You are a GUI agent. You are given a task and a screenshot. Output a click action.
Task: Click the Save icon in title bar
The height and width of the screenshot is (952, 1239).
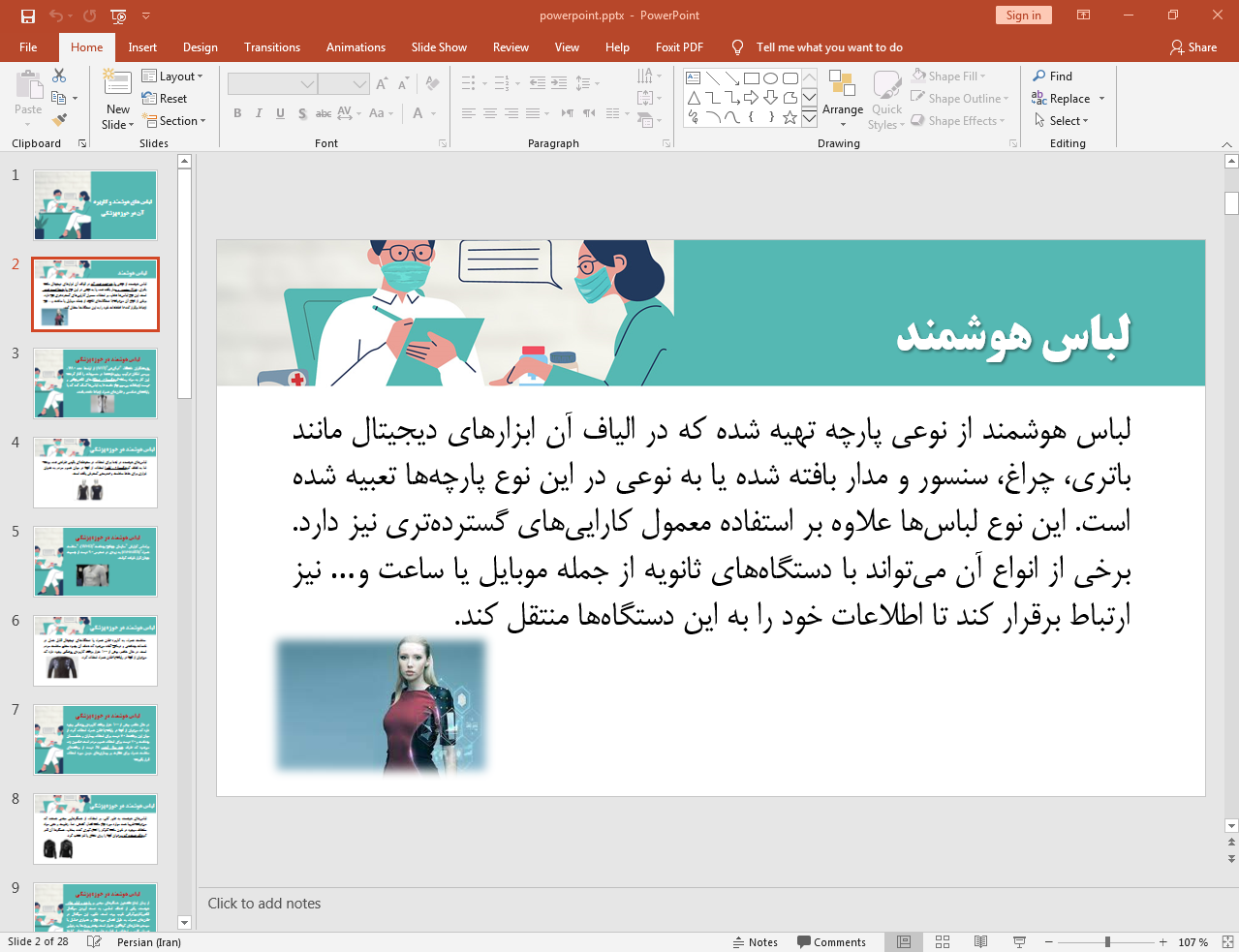point(27,15)
